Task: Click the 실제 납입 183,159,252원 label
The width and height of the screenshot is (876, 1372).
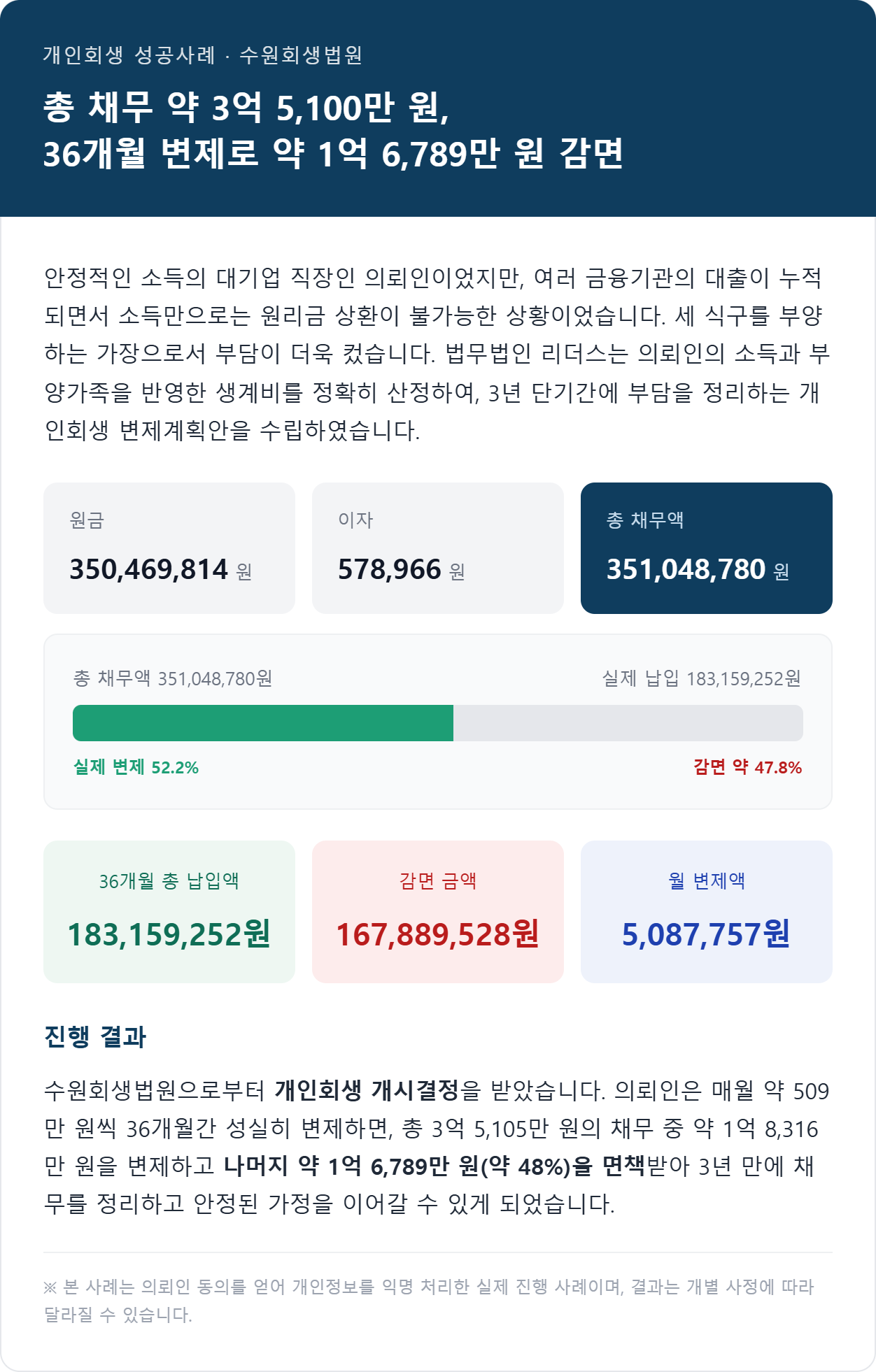Action: pos(702,678)
